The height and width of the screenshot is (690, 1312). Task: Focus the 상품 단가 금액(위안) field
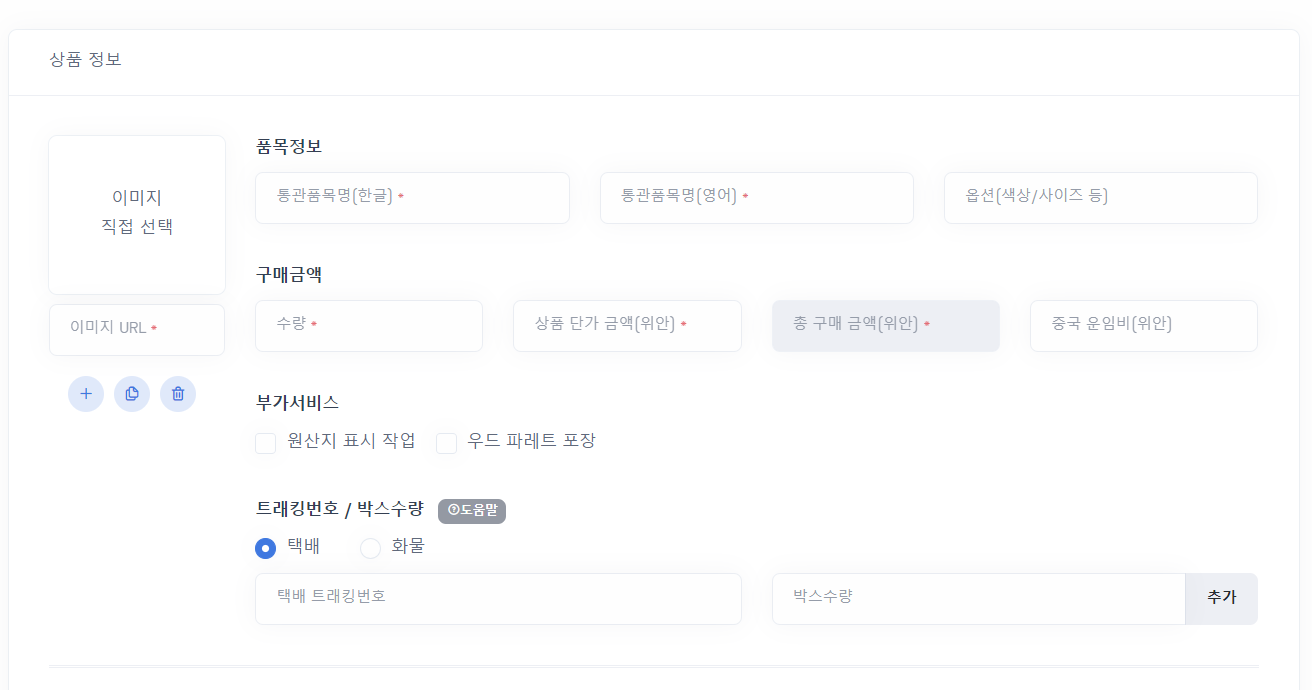627,325
